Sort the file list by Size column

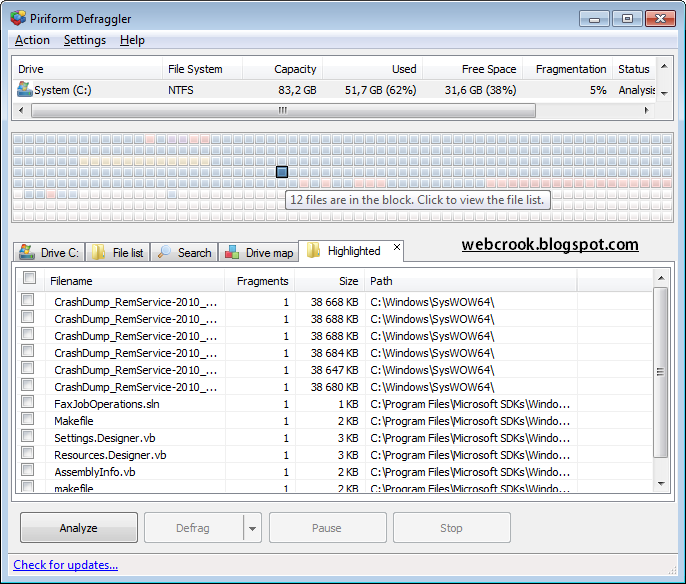tap(330, 281)
